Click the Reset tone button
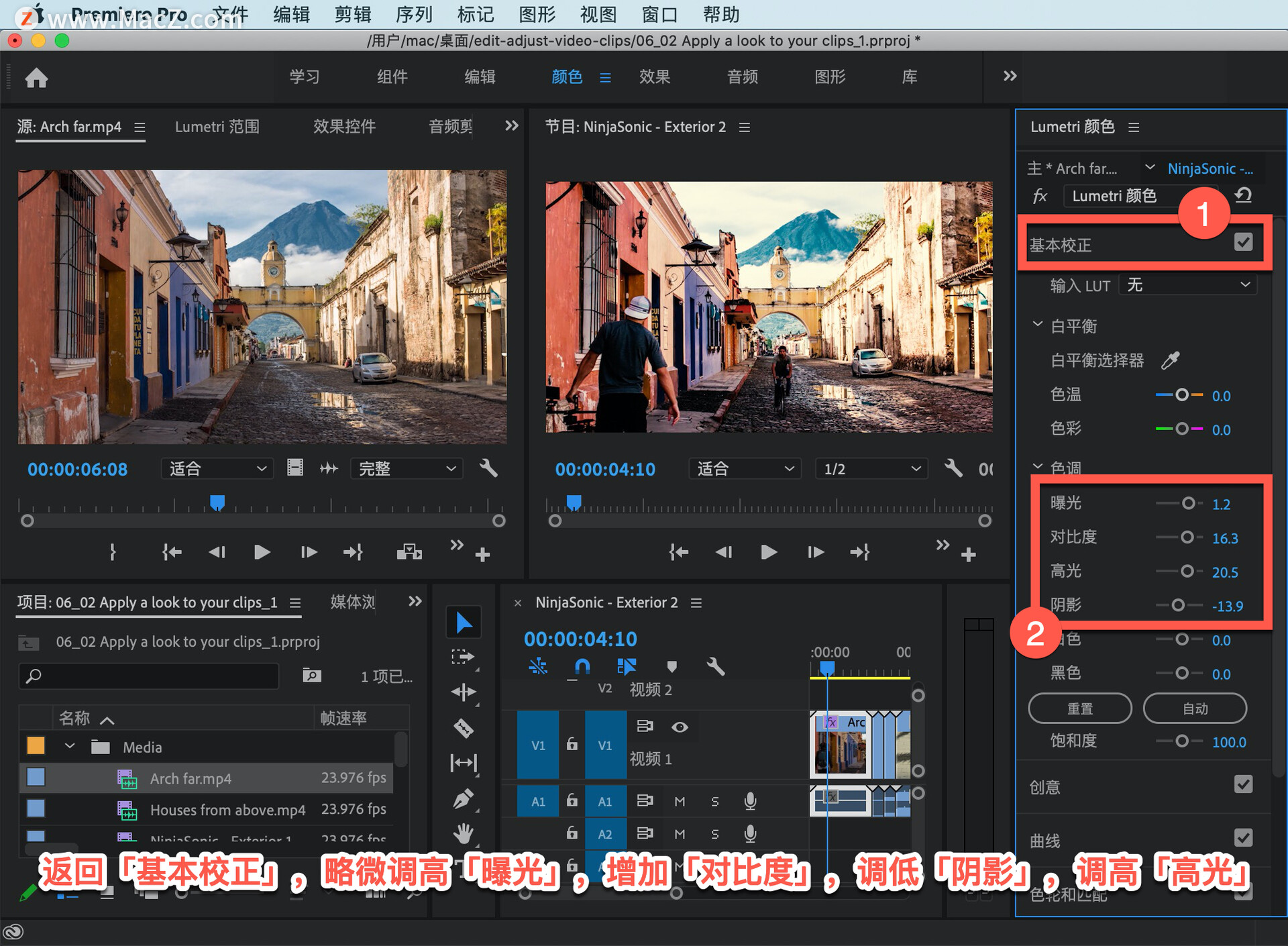The image size is (1288, 946). point(1079,708)
